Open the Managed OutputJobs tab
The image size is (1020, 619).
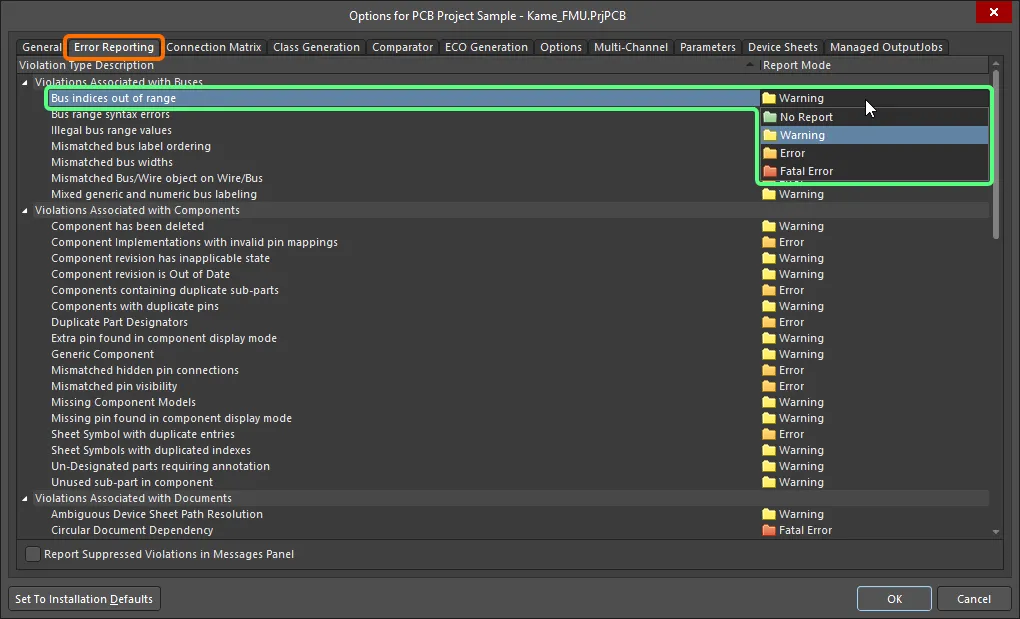[886, 47]
